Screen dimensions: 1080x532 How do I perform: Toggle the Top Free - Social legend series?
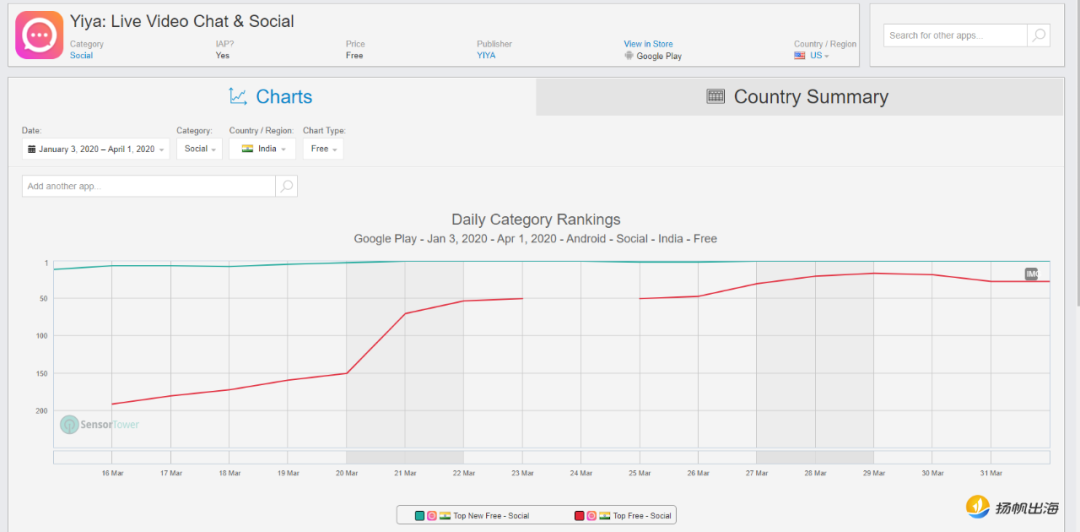pyautogui.click(x=623, y=515)
